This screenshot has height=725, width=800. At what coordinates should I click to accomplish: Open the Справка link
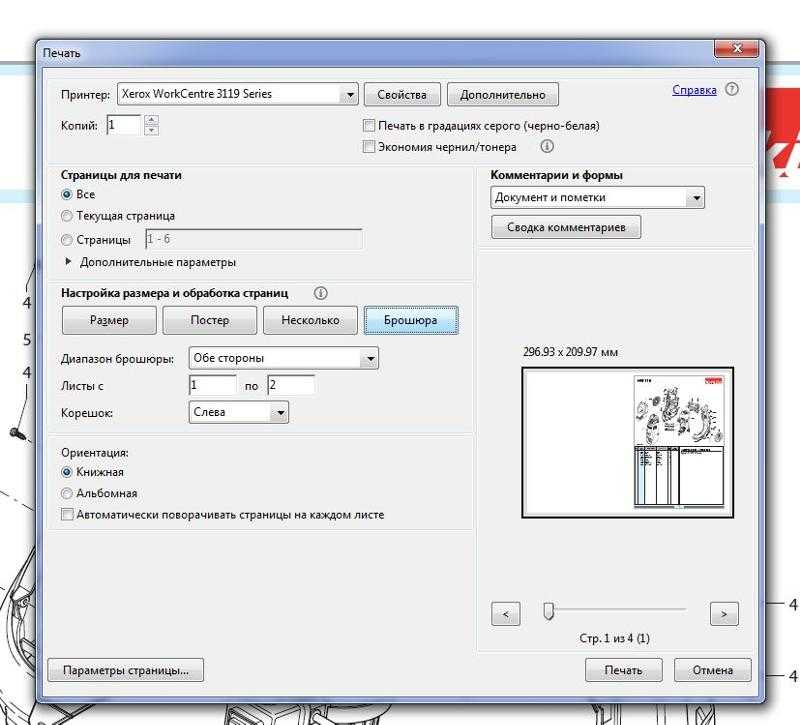coord(694,90)
